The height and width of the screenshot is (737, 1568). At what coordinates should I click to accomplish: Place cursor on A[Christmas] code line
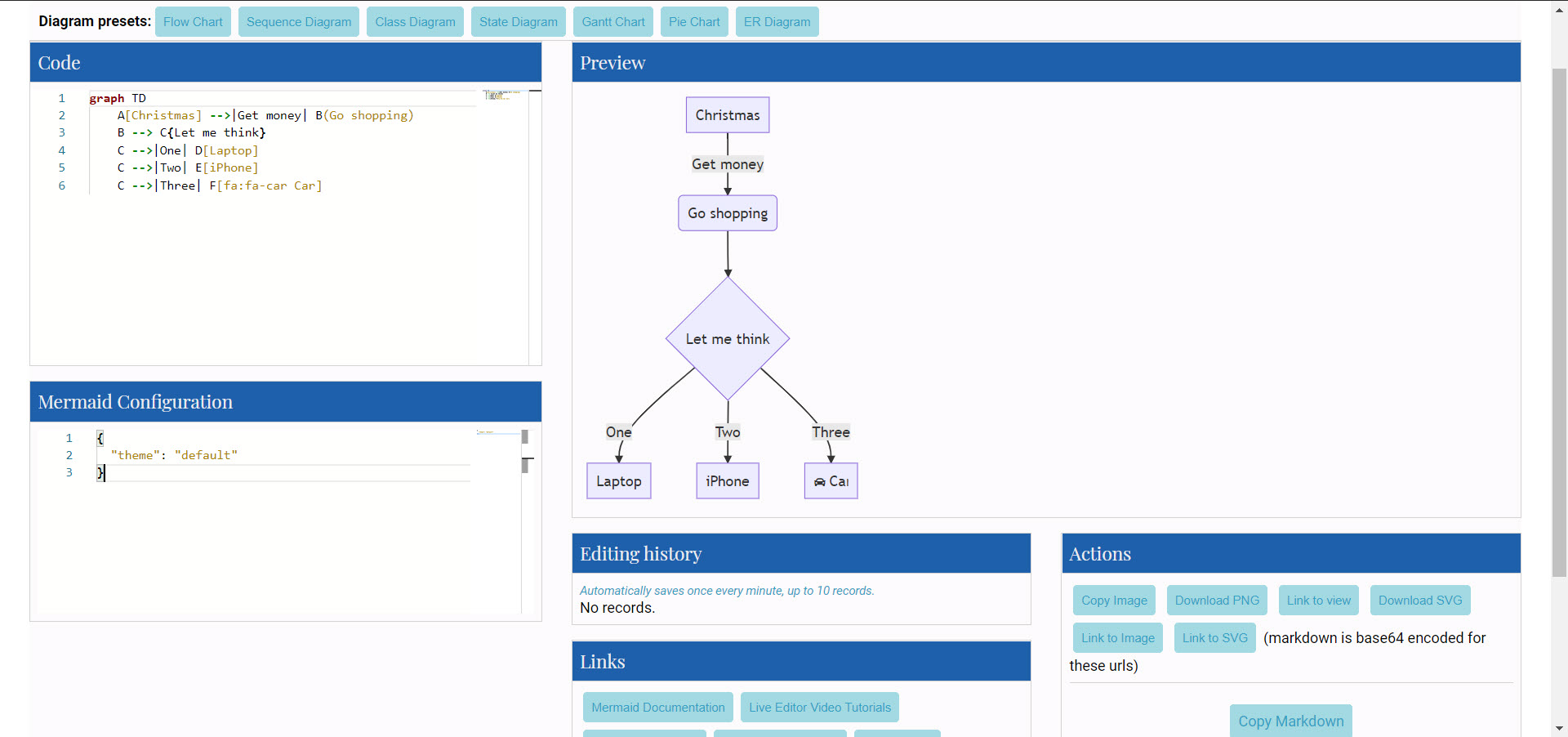(x=265, y=115)
